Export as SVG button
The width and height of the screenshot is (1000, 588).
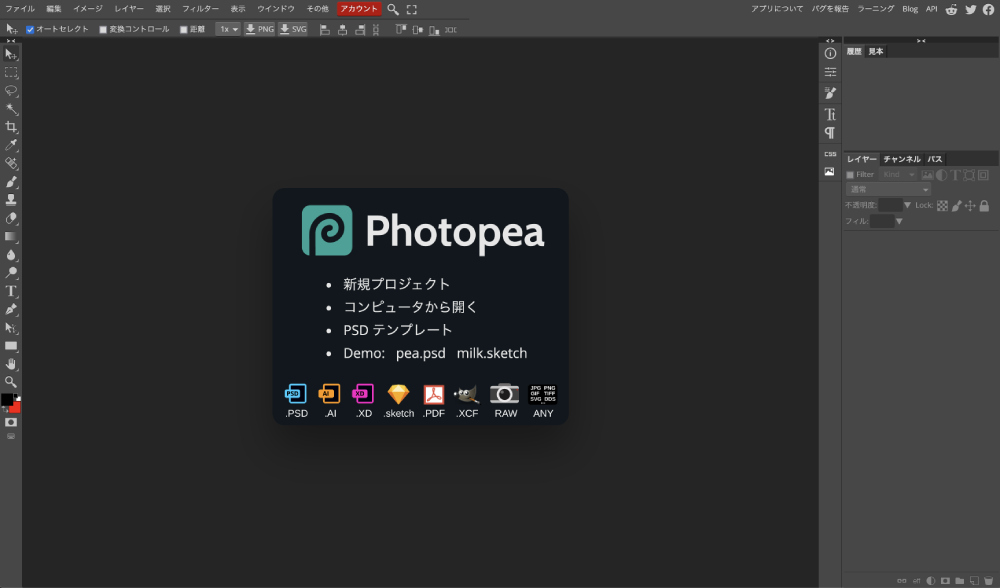[293, 29]
